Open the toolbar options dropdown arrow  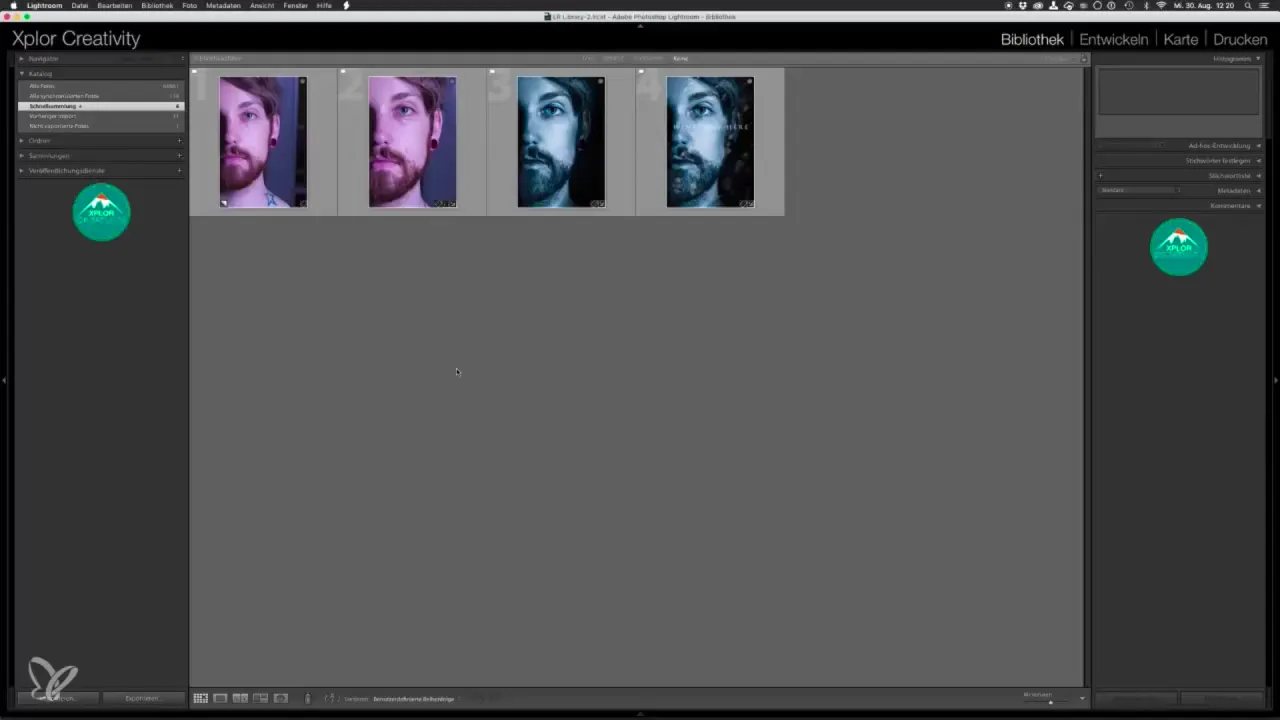[1082, 698]
